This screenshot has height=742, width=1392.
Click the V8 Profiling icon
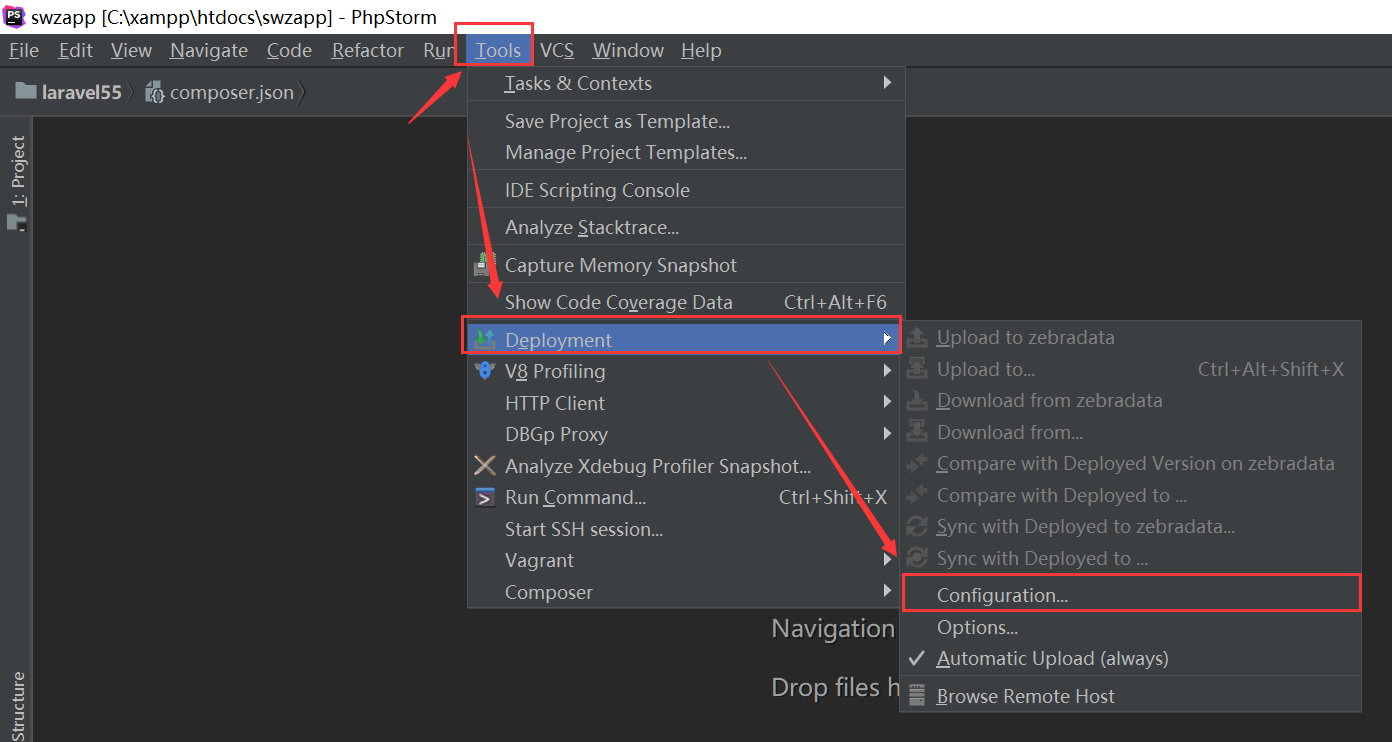(x=484, y=371)
